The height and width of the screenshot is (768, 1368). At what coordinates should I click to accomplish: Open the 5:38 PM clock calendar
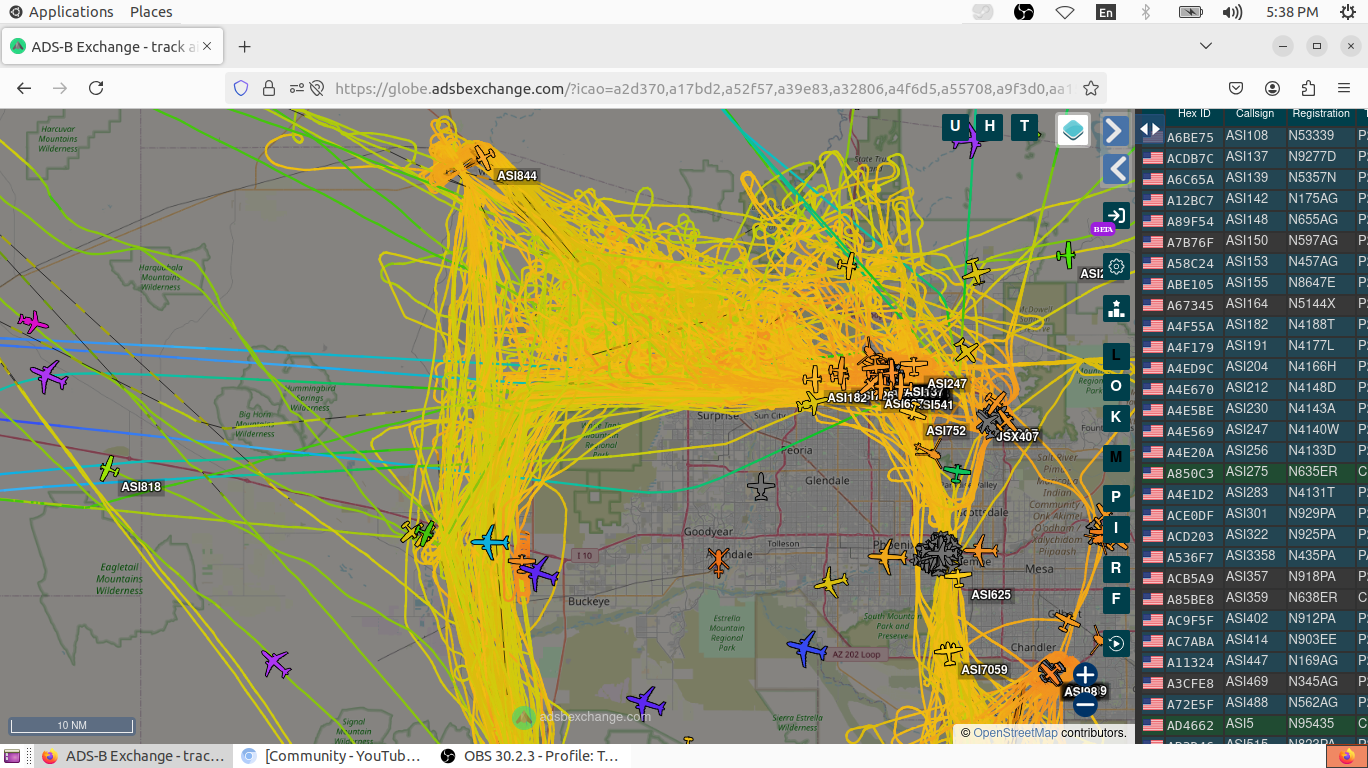[x=1292, y=12]
